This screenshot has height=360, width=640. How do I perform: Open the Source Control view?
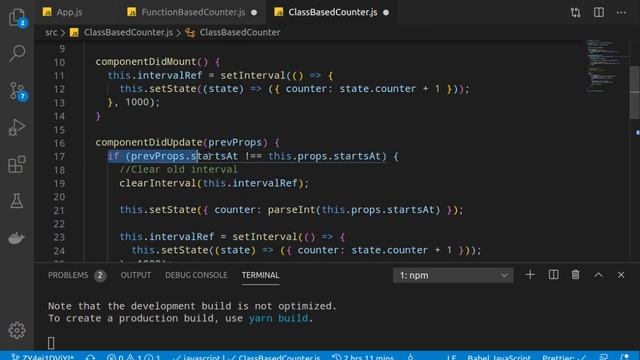pyautogui.click(x=17, y=91)
